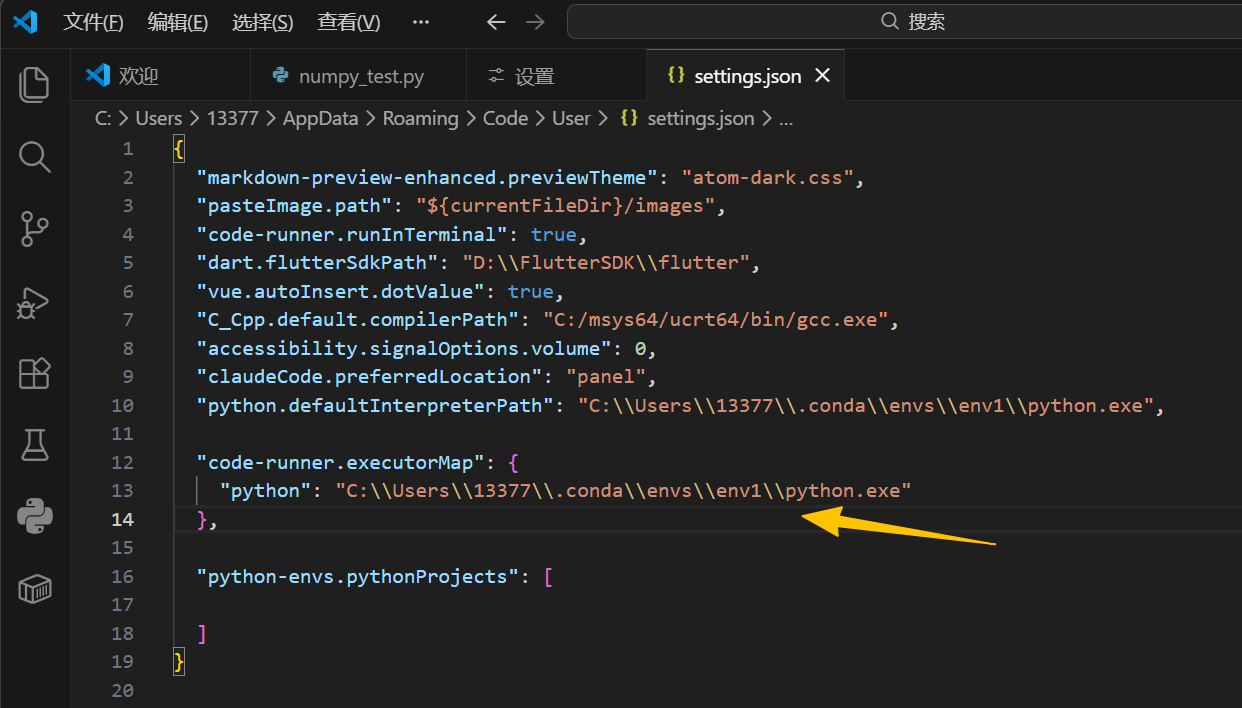This screenshot has height=708, width=1242.
Task: Switch to the 设置 tab
Action: (x=556, y=76)
